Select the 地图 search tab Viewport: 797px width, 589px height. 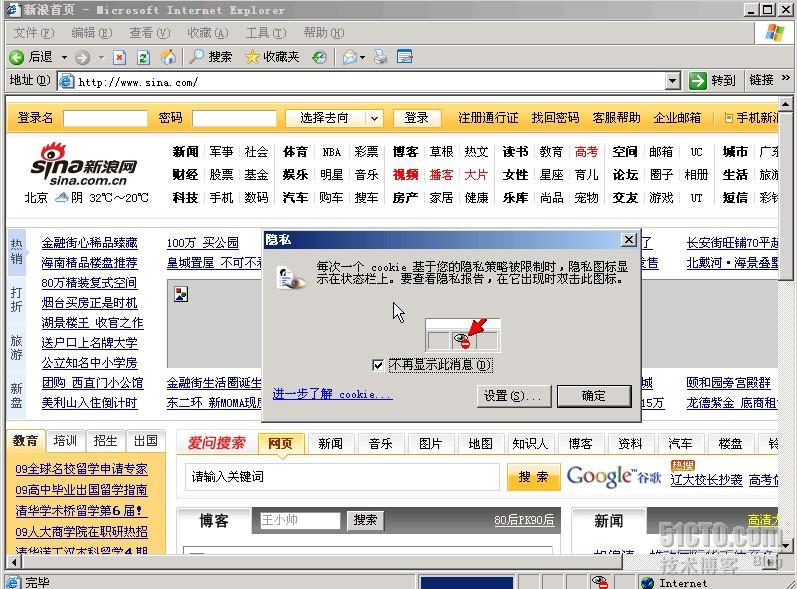480,444
